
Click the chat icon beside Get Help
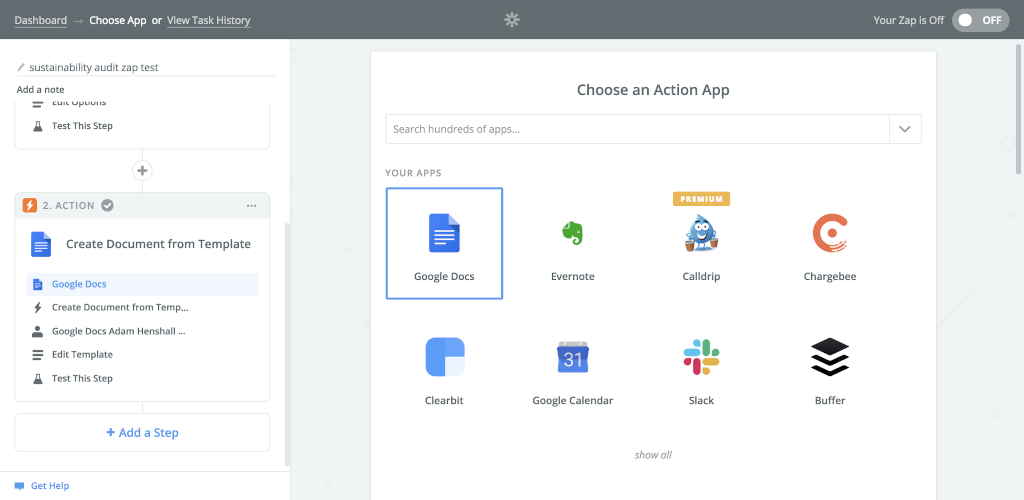(20, 486)
